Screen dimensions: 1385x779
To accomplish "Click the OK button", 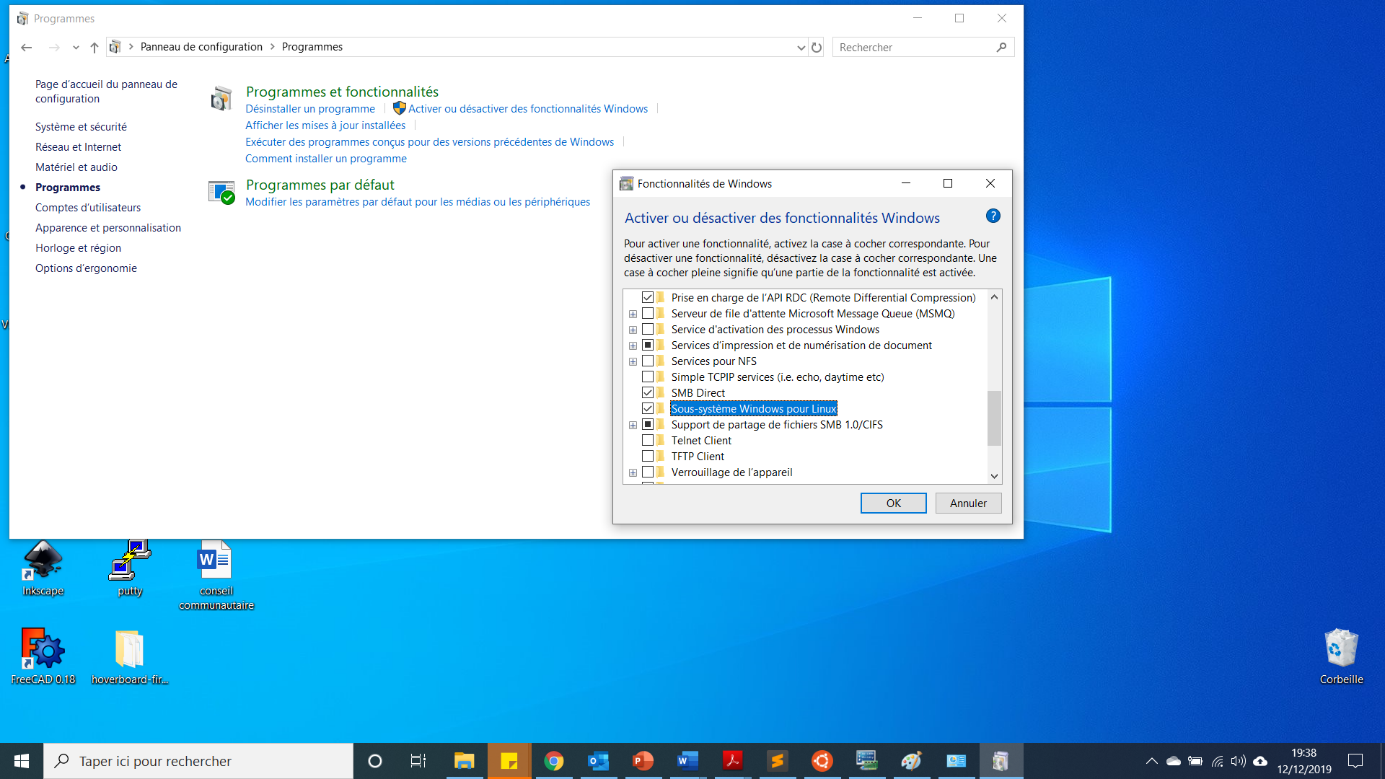I will click(893, 503).
